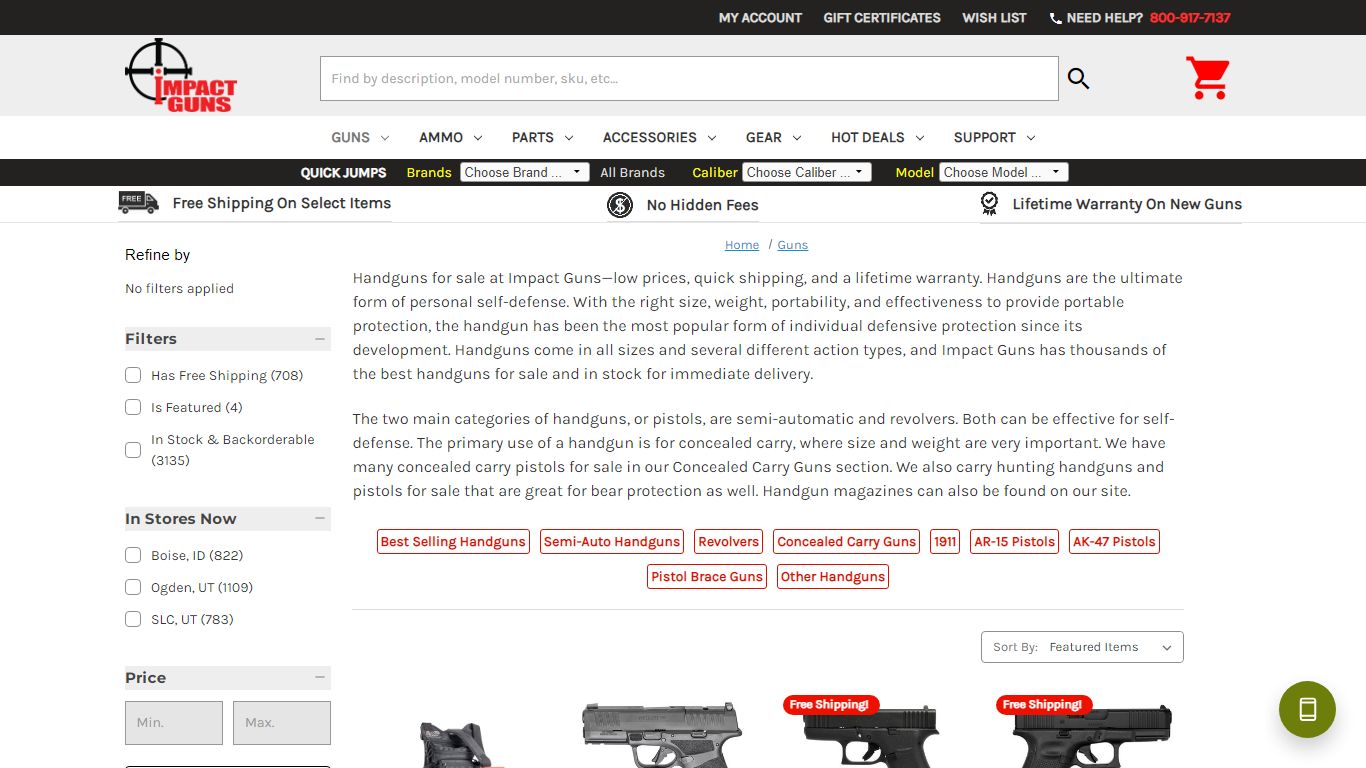Click the Max price field
The image size is (1366, 768).
(282, 723)
